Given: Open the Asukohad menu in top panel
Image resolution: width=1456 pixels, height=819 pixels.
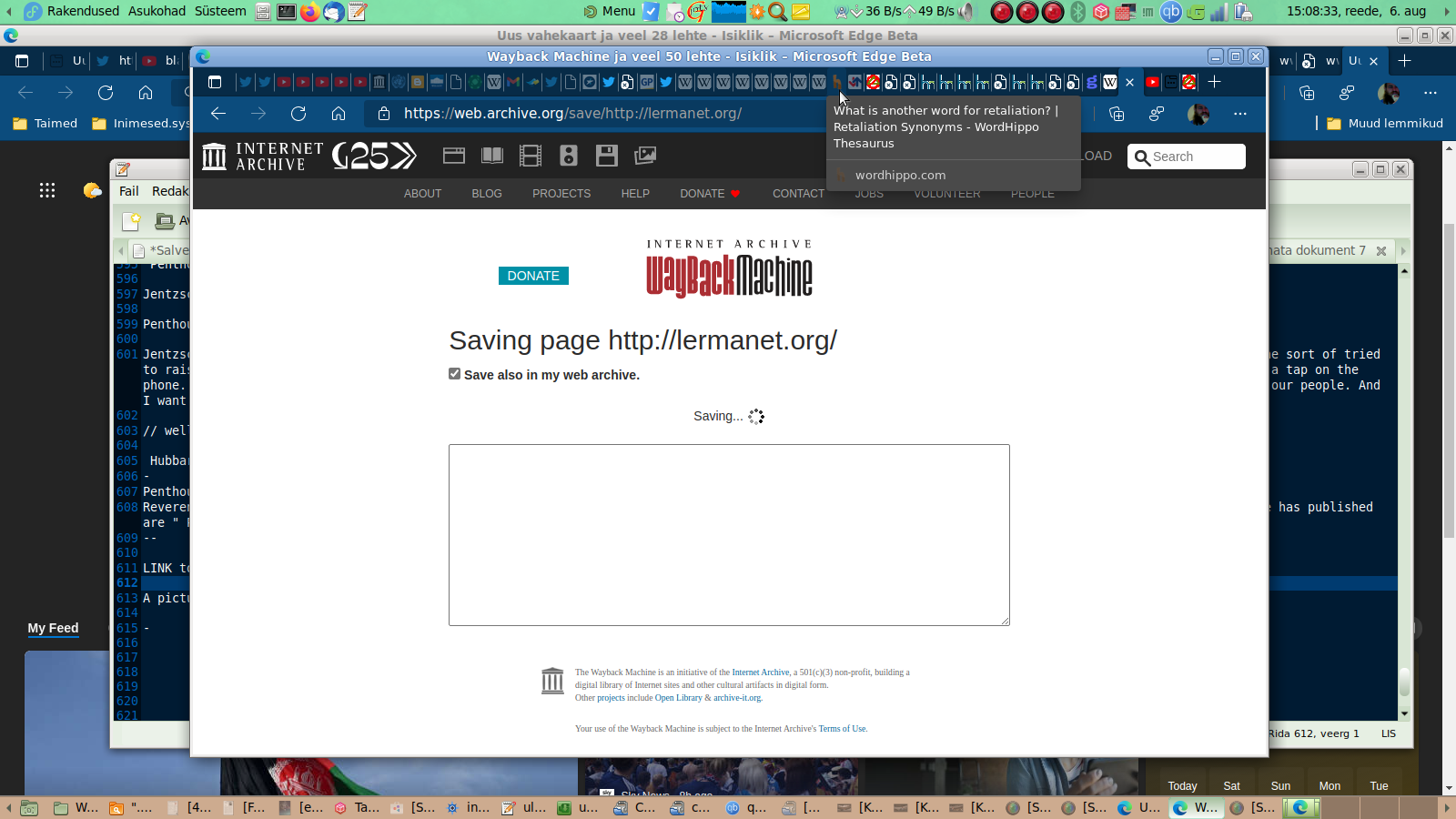Looking at the screenshot, I should [x=157, y=11].
